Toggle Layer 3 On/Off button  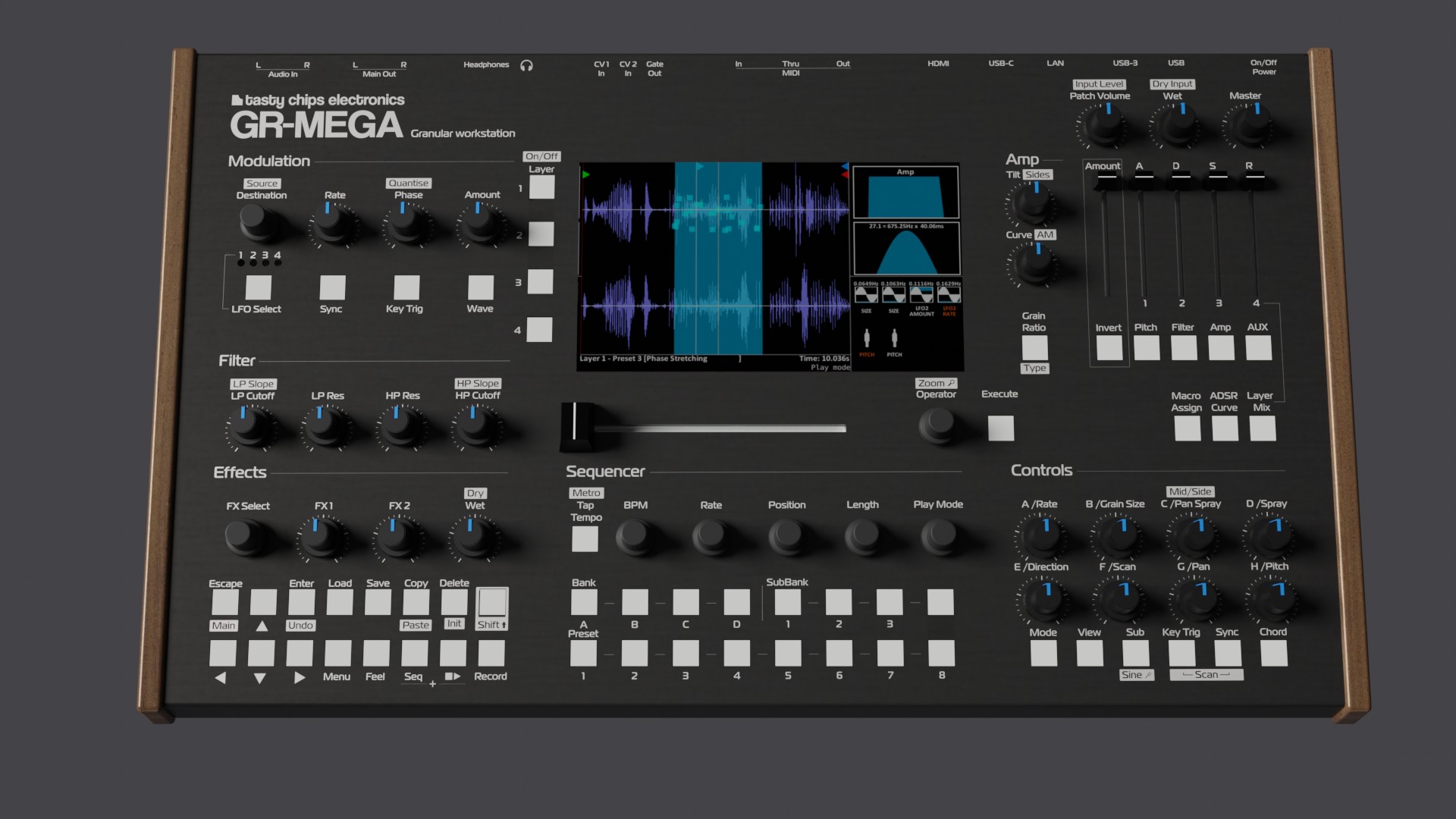pyautogui.click(x=540, y=281)
